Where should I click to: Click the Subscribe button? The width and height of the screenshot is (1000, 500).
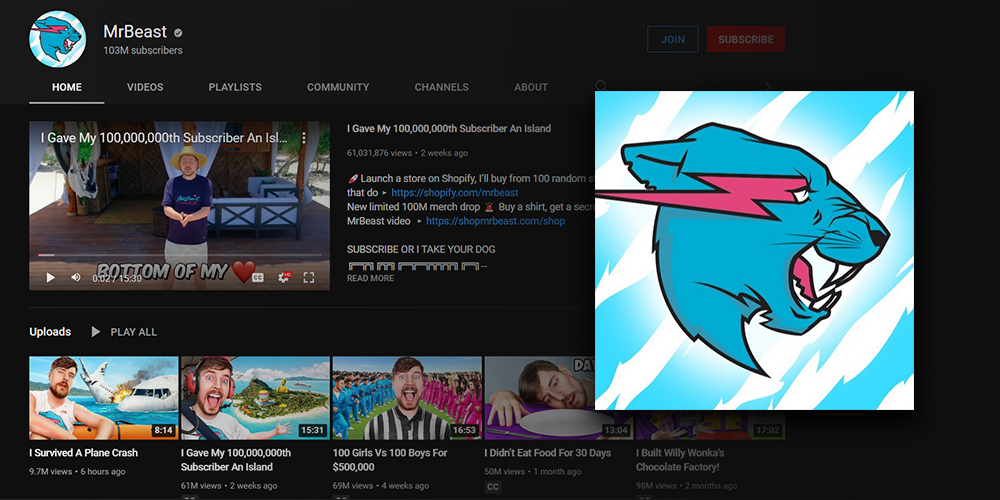[x=746, y=39]
